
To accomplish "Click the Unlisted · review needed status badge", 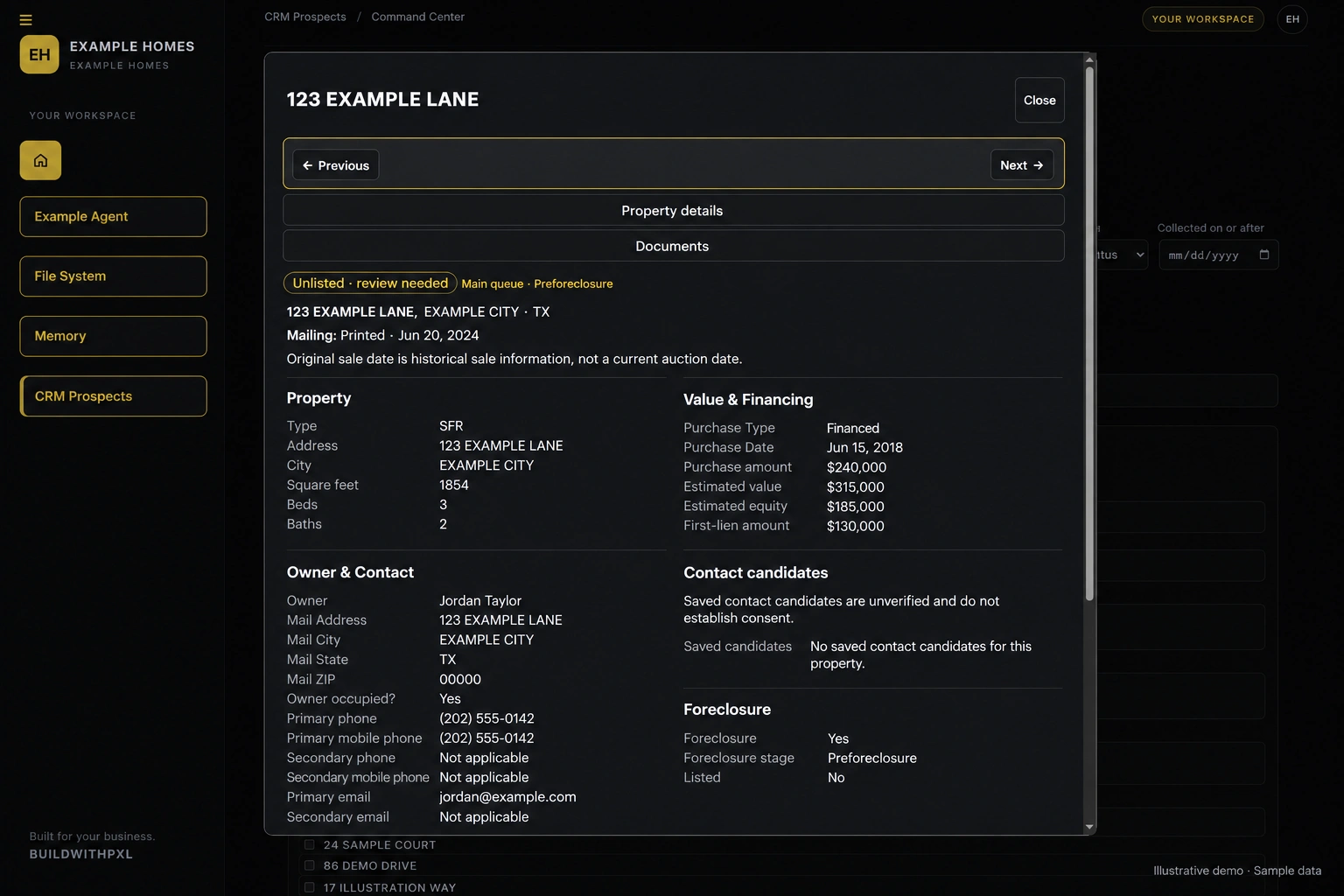I will (370, 283).
